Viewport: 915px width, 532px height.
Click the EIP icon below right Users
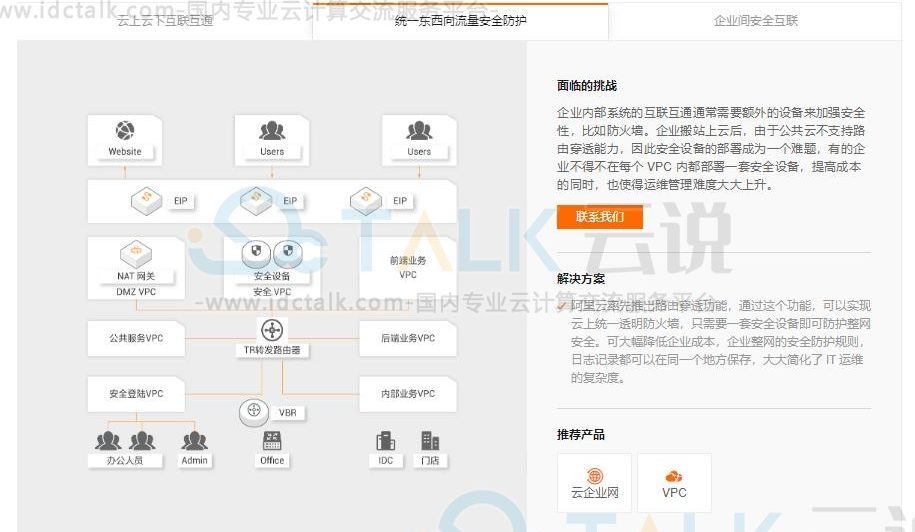366,200
